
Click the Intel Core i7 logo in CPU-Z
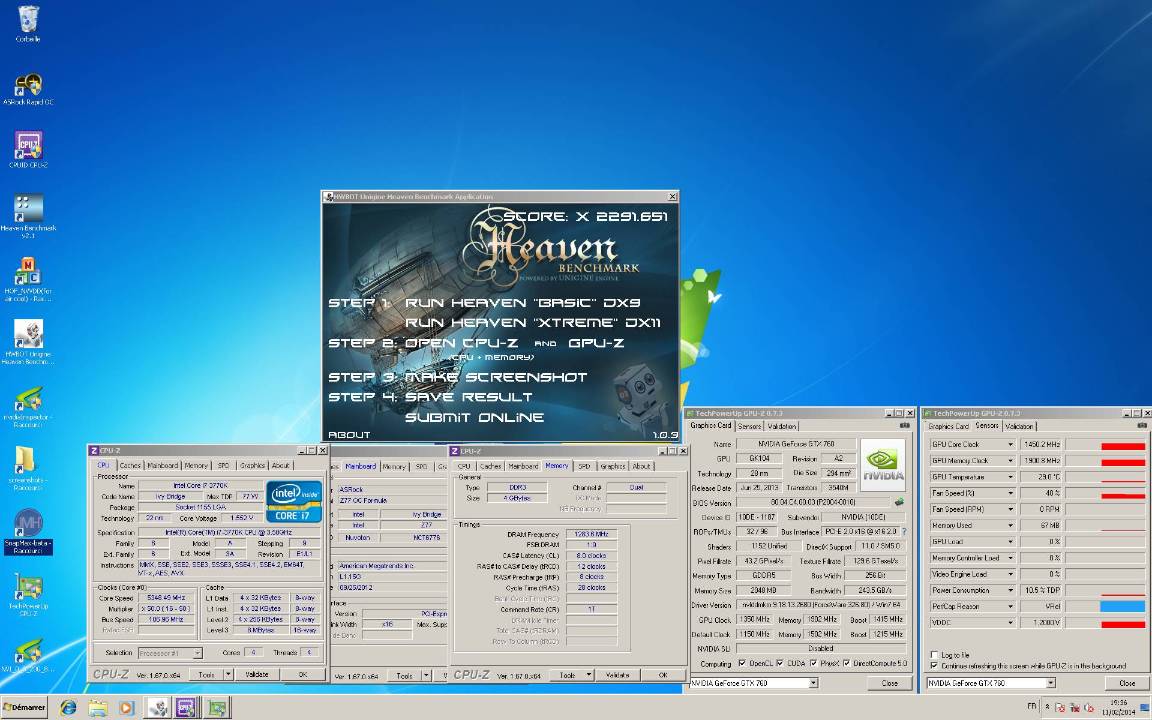294,501
